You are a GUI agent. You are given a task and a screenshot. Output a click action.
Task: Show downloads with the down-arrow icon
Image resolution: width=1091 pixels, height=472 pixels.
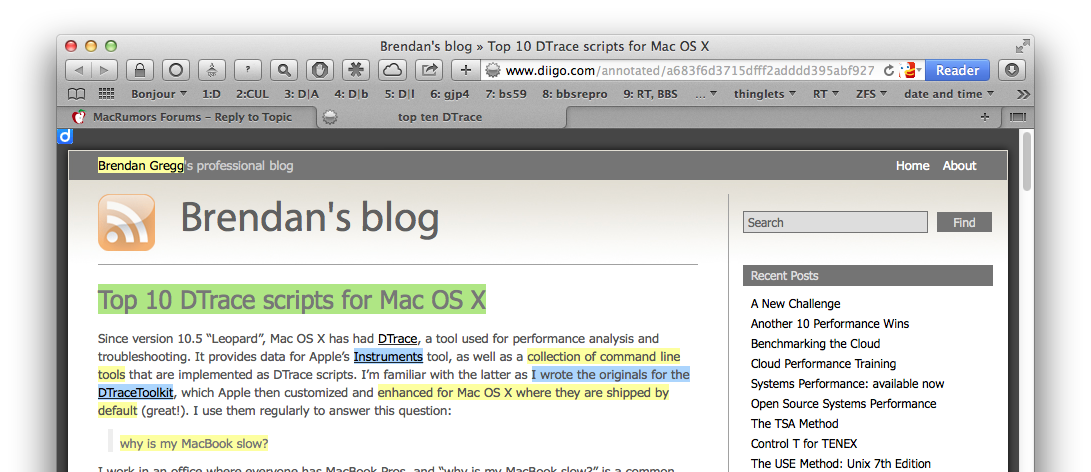point(1012,70)
